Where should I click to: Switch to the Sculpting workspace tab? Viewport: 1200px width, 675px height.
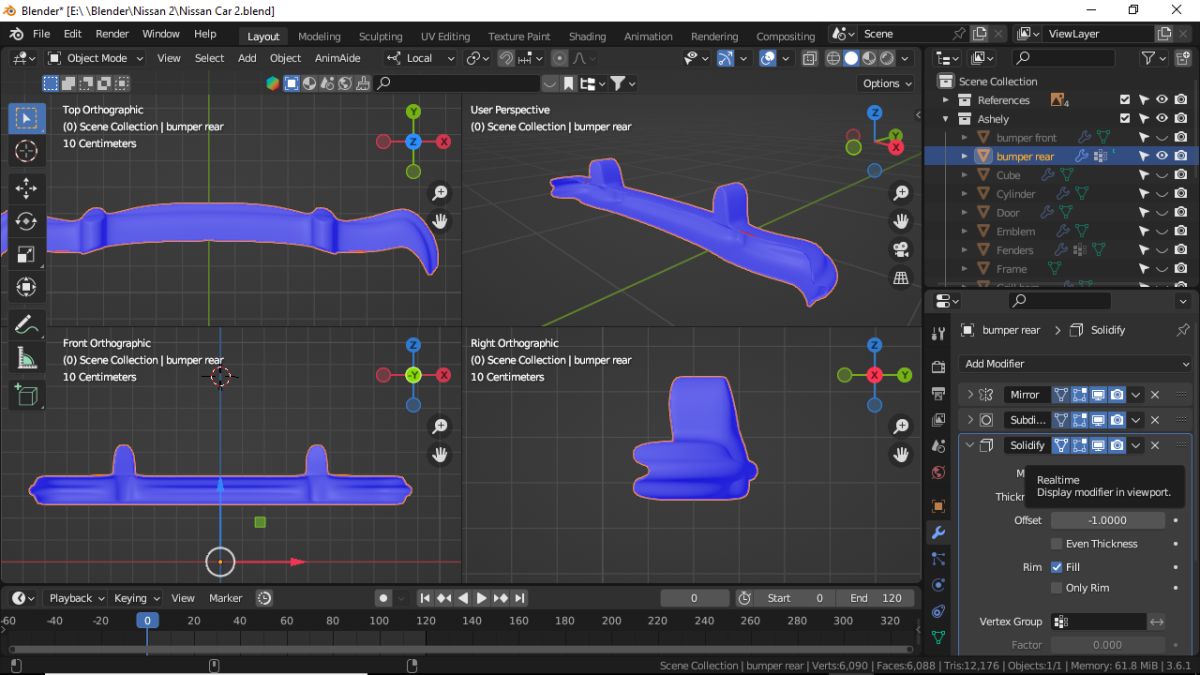(380, 36)
